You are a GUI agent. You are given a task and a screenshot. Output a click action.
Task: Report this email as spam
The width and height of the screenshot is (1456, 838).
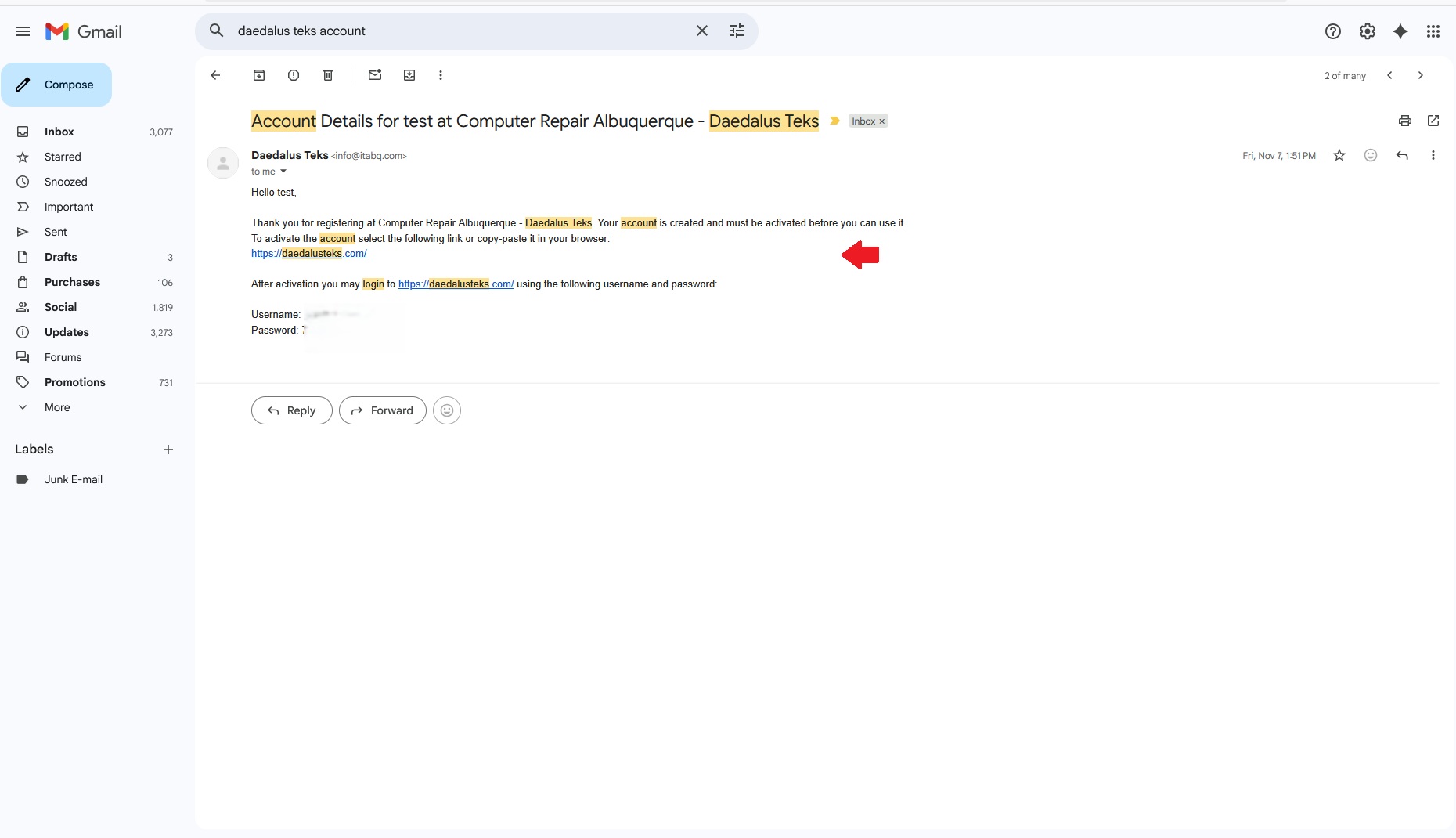[294, 75]
